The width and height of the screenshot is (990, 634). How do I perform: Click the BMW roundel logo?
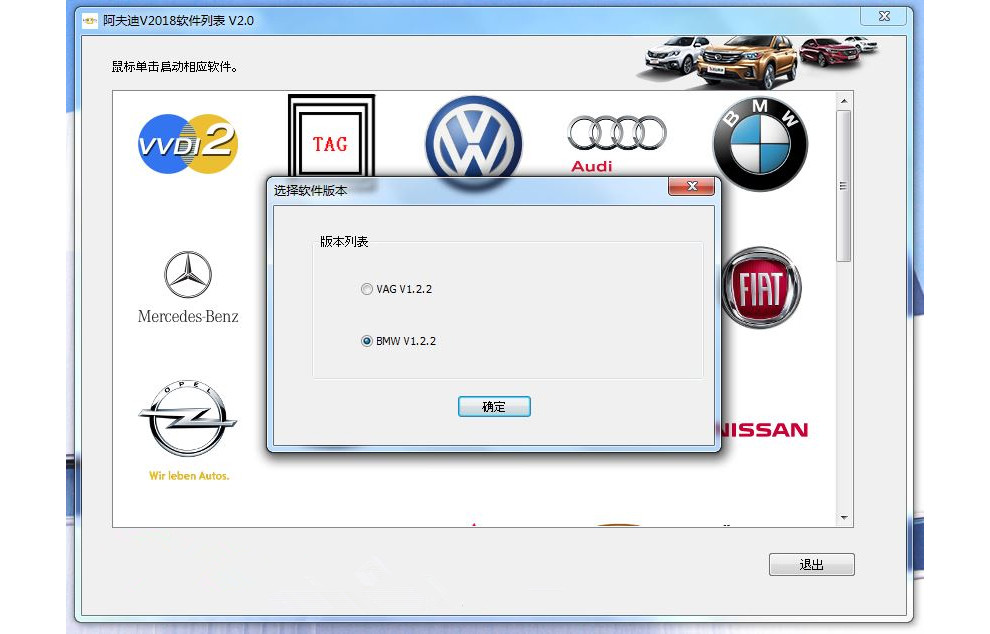(760, 145)
